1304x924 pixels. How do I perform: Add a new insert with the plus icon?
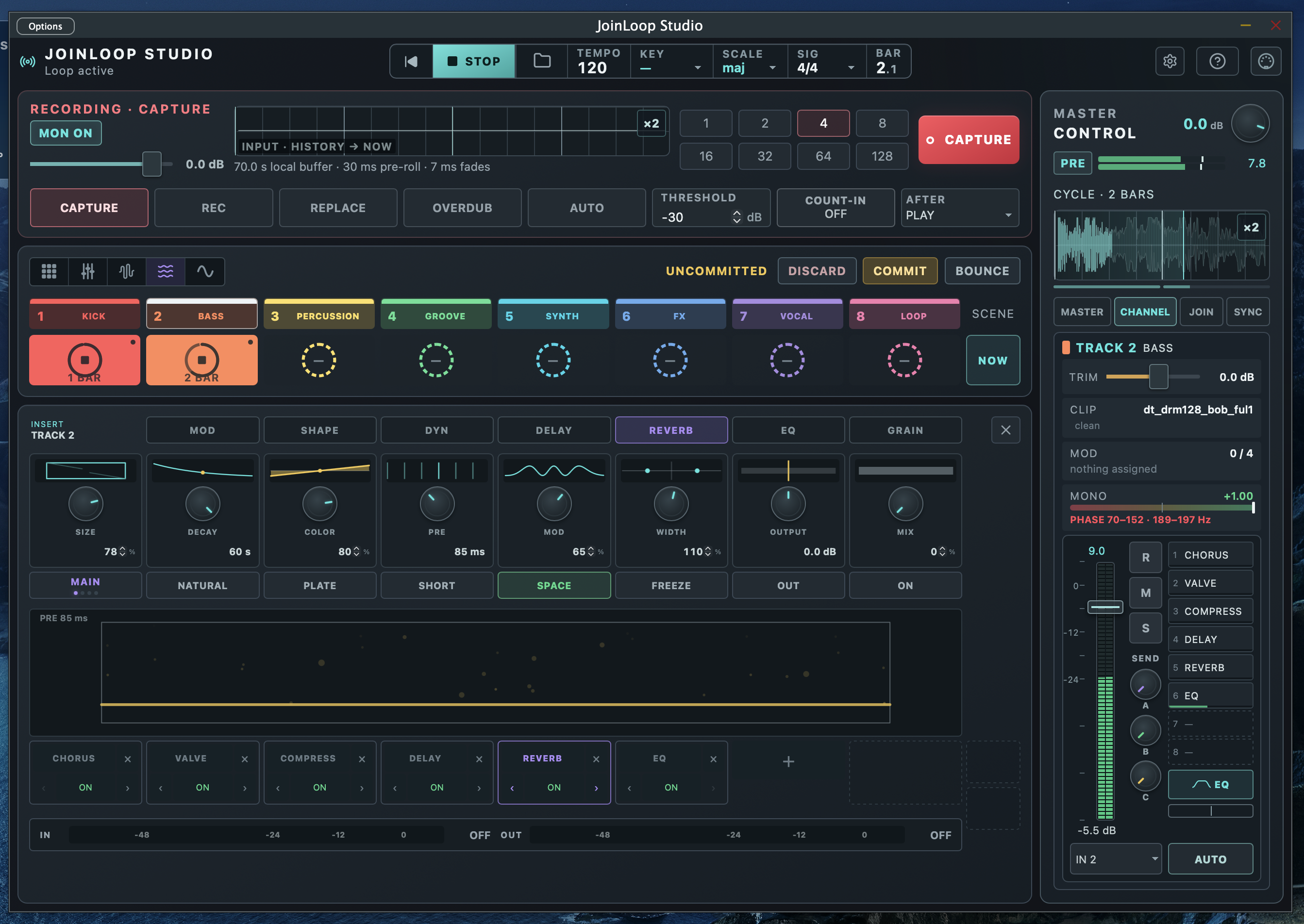[788, 761]
